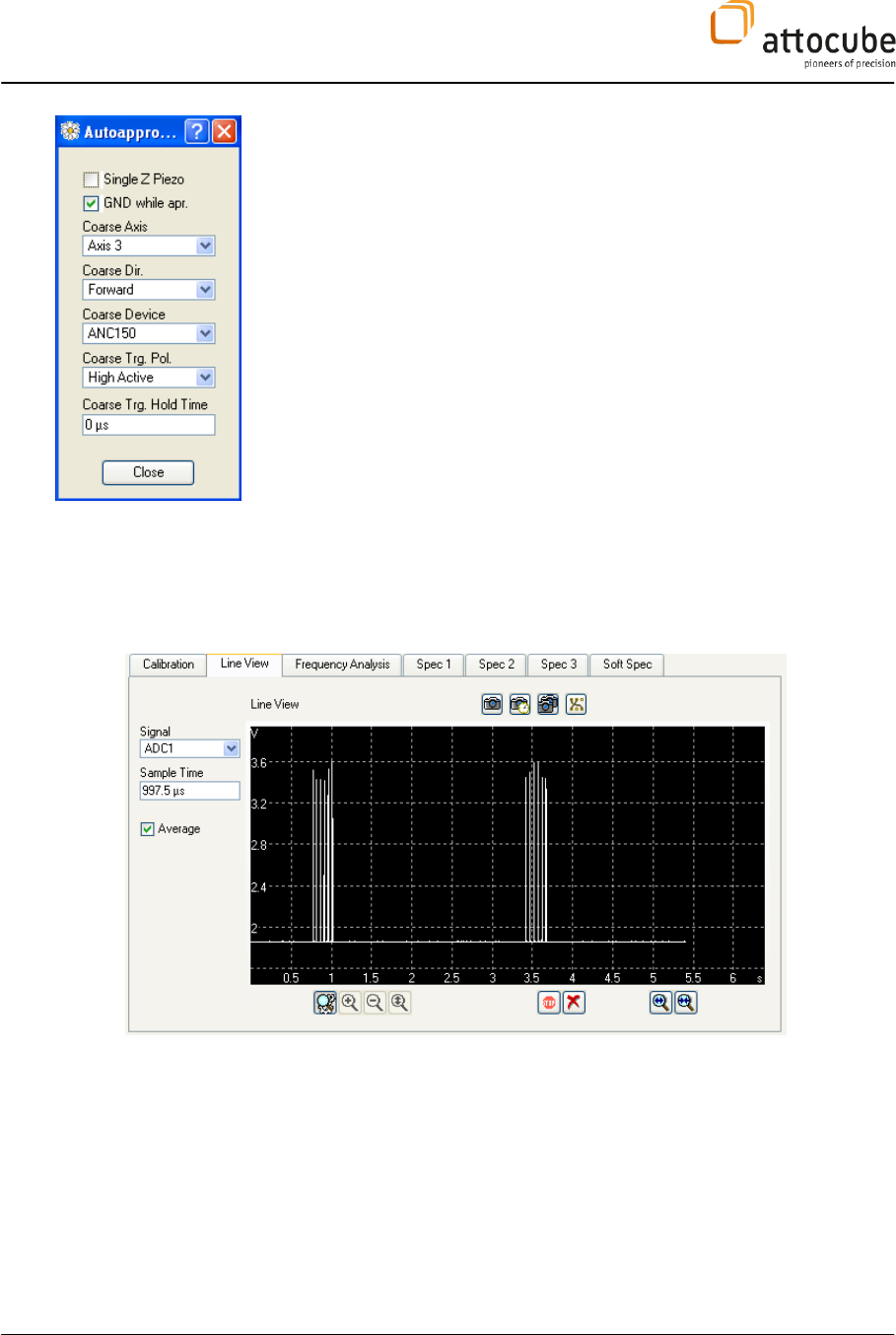896x1335 pixels.
Task: Open the Coarse Device ANC150 dropdown
Action: (149, 333)
